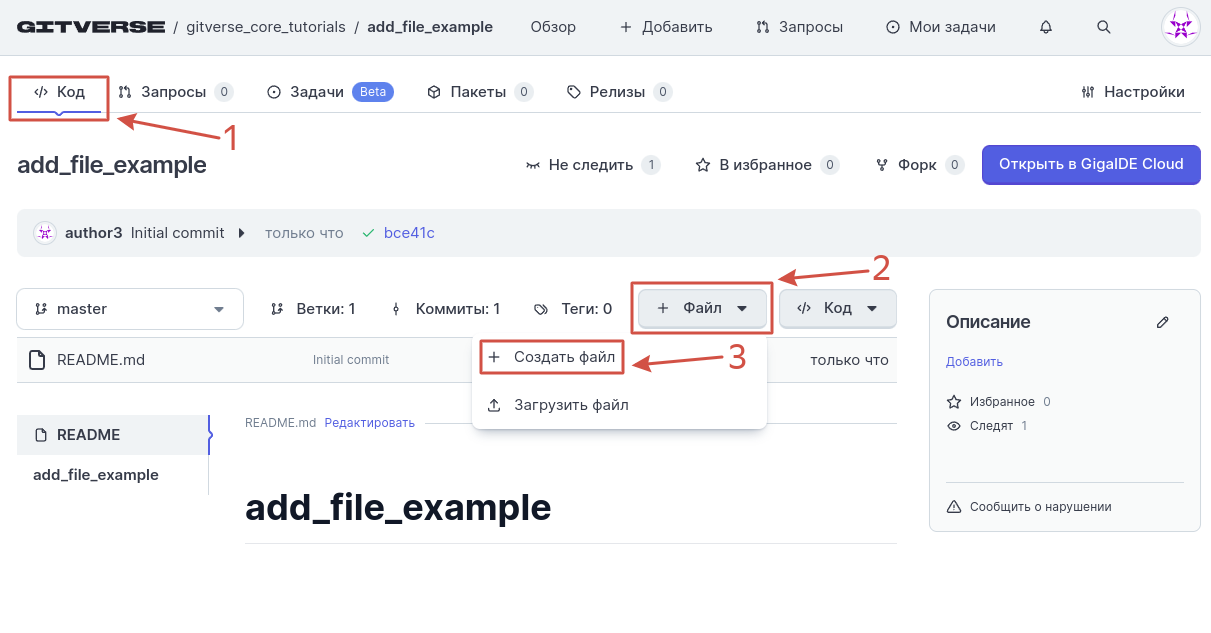
Task: Click the search magnifier icon
Action: click(1104, 27)
